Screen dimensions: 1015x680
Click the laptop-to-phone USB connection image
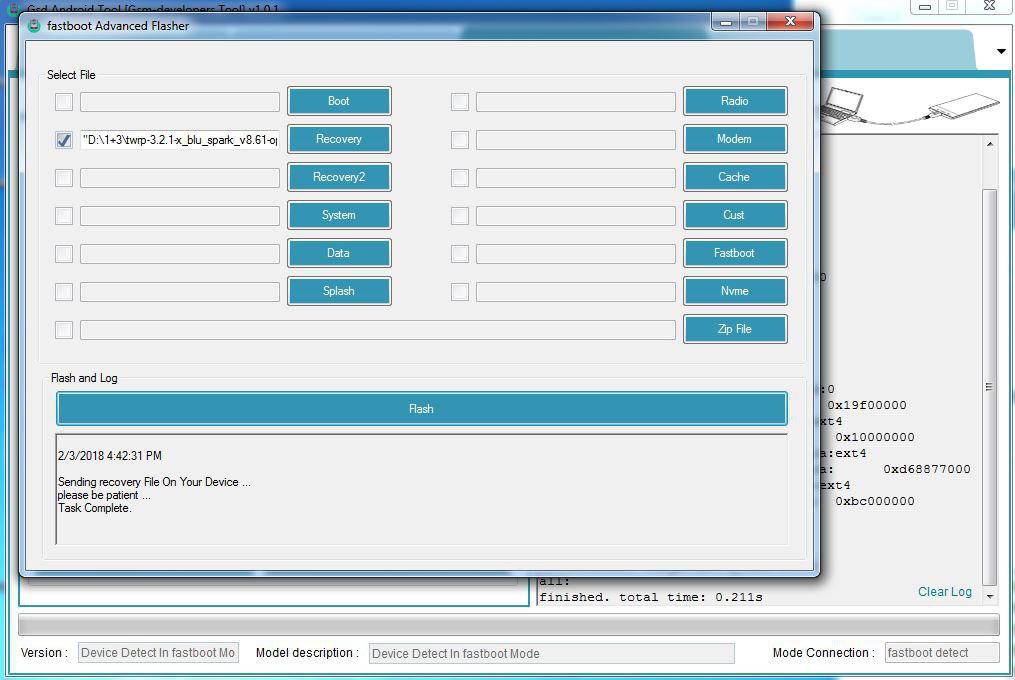tap(909, 107)
